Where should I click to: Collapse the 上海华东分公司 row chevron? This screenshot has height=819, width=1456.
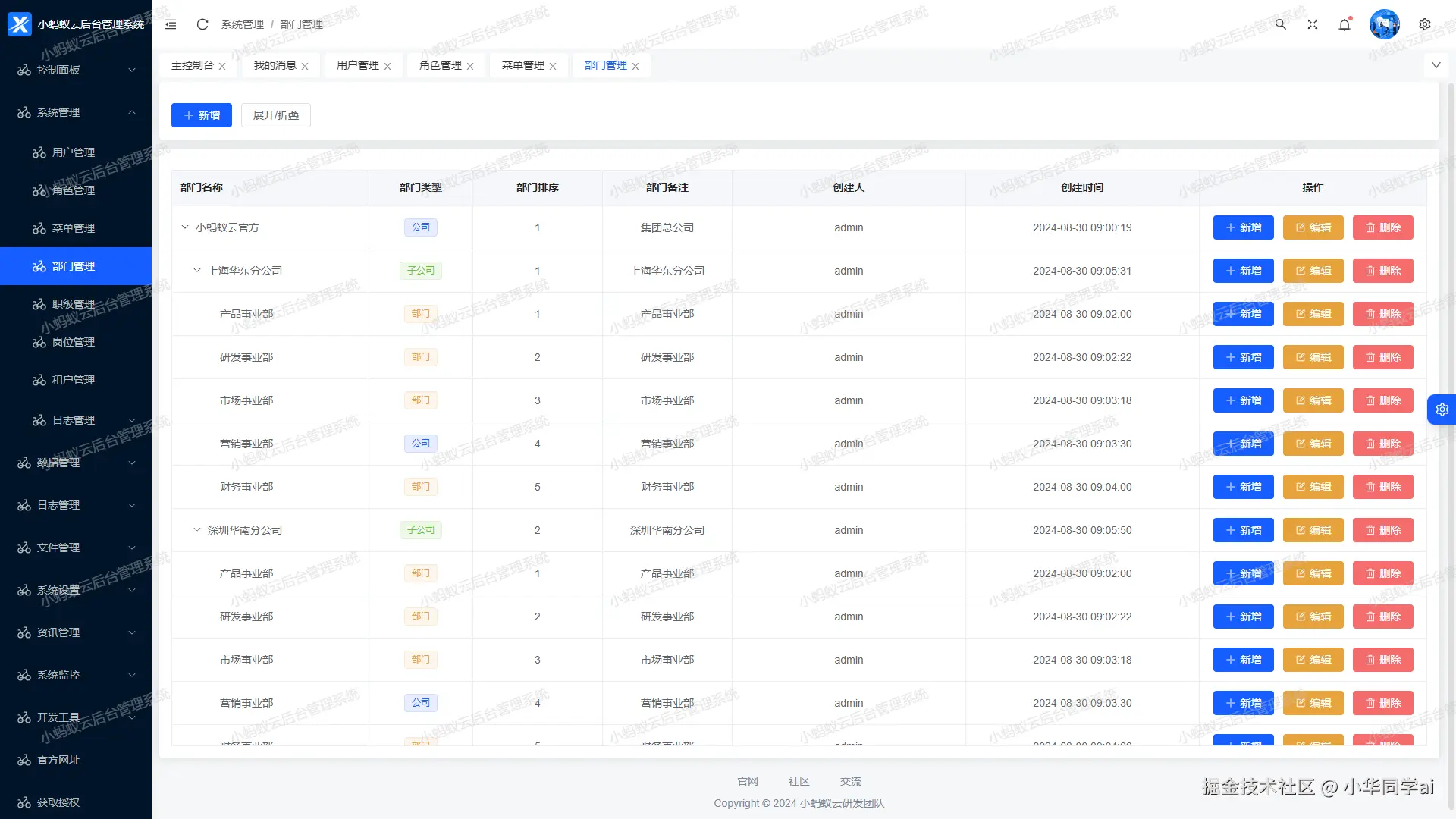(197, 271)
